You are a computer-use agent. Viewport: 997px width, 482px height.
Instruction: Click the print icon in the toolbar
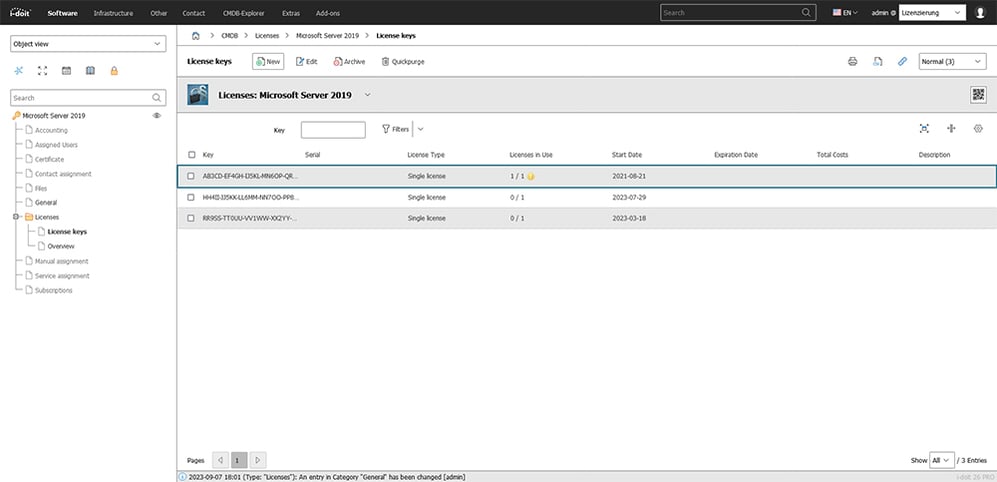(x=852, y=62)
